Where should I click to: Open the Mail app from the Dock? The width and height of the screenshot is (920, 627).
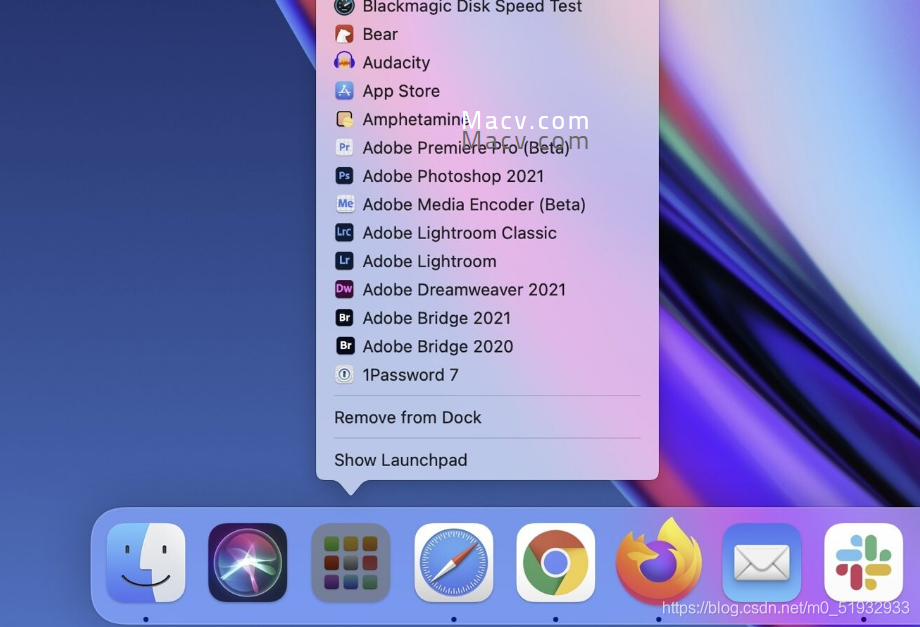[x=761, y=563]
